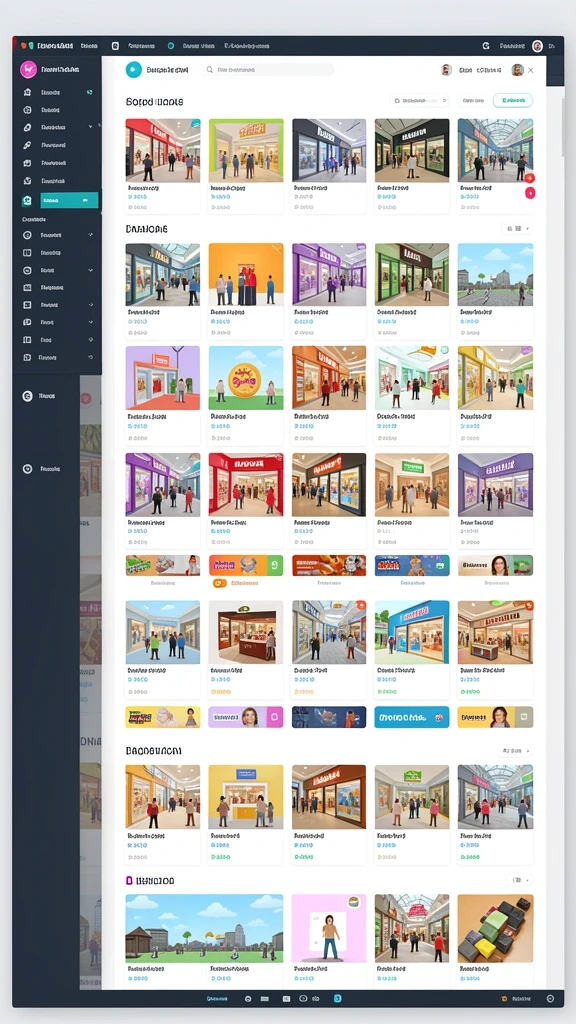Viewport: 576px width, 1024px height.
Task: Click the red circle badge on card
Action: [530, 178]
